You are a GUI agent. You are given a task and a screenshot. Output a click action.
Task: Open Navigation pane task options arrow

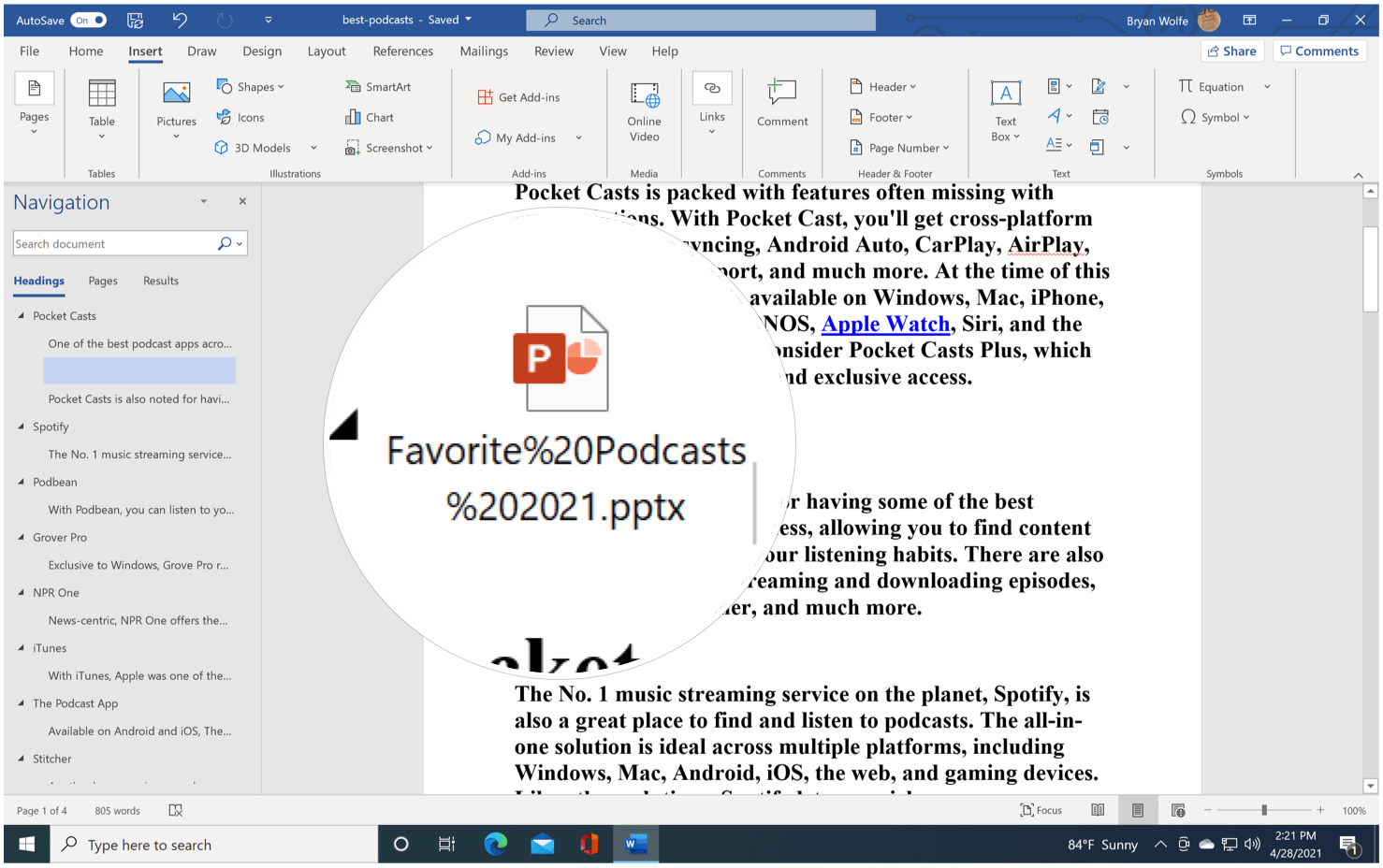[203, 201]
